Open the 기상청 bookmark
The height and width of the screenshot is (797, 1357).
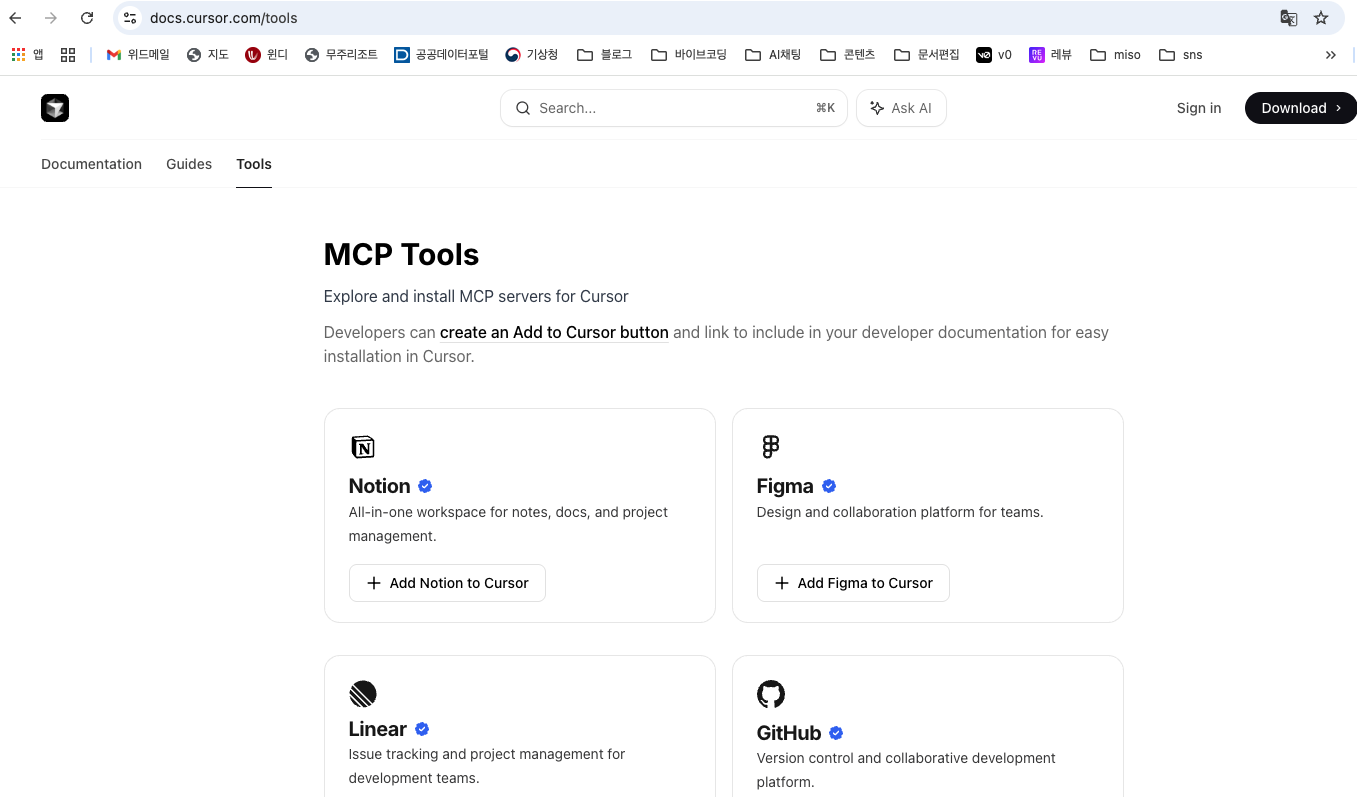531,55
